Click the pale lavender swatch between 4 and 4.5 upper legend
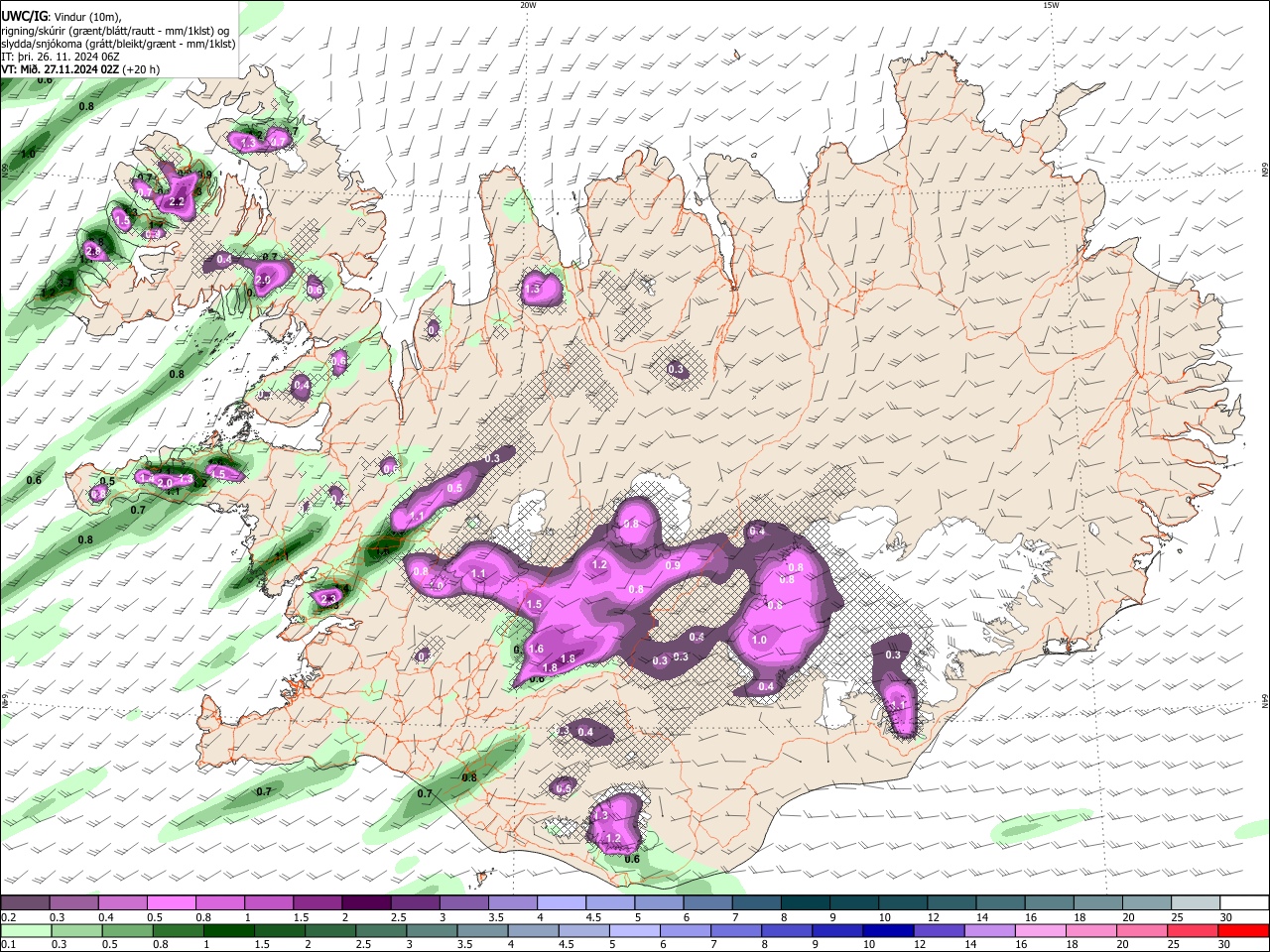Screen dimensions: 1270x952 (x=560, y=902)
